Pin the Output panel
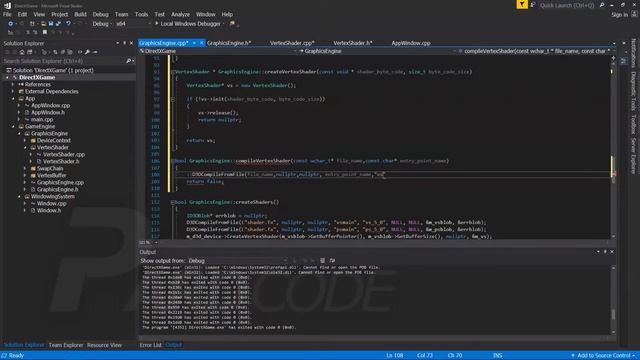This screenshot has width=640, height=360. 605,252
